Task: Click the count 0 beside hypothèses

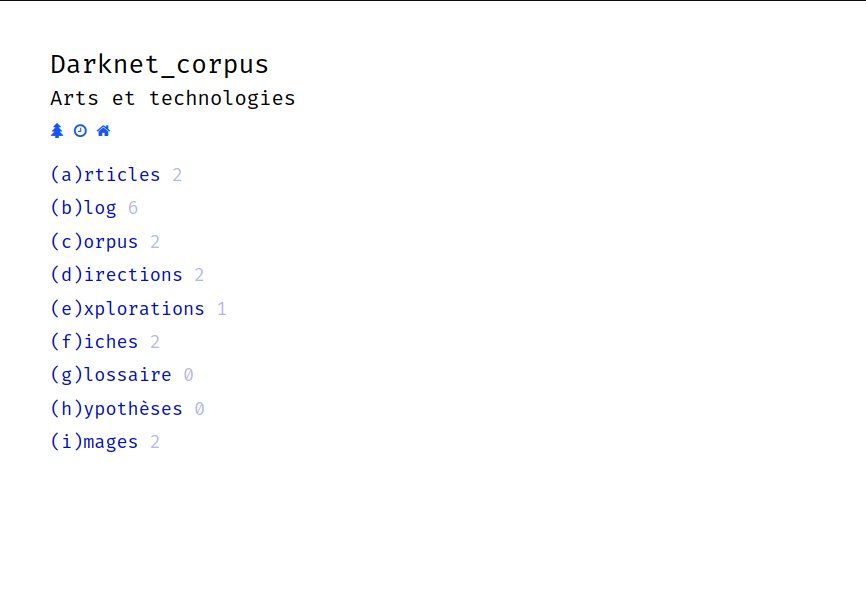Action: pos(199,409)
